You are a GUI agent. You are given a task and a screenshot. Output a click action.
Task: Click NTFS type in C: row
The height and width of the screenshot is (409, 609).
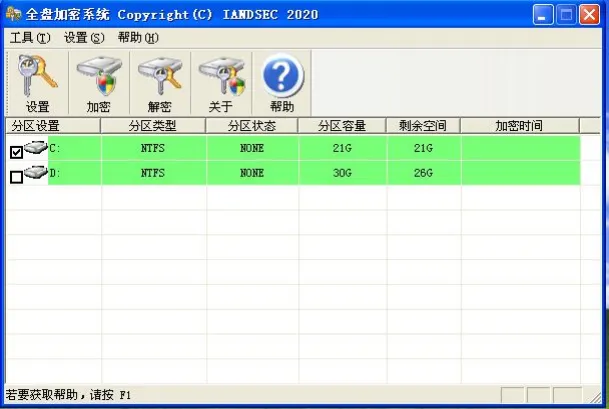click(153, 148)
